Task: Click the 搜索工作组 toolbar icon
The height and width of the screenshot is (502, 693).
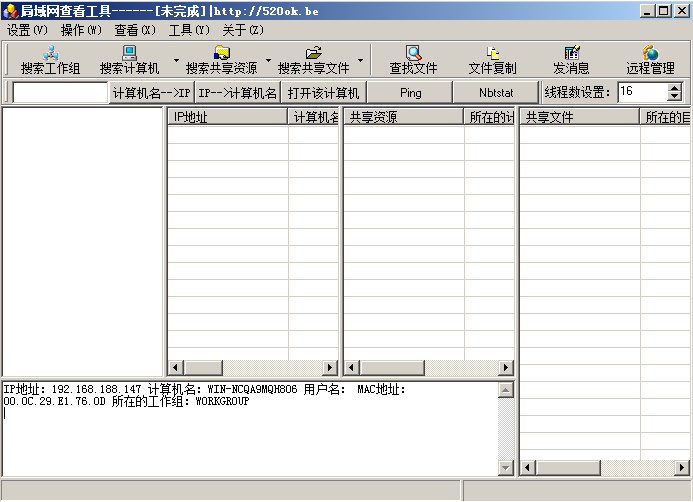Action: click(51, 53)
